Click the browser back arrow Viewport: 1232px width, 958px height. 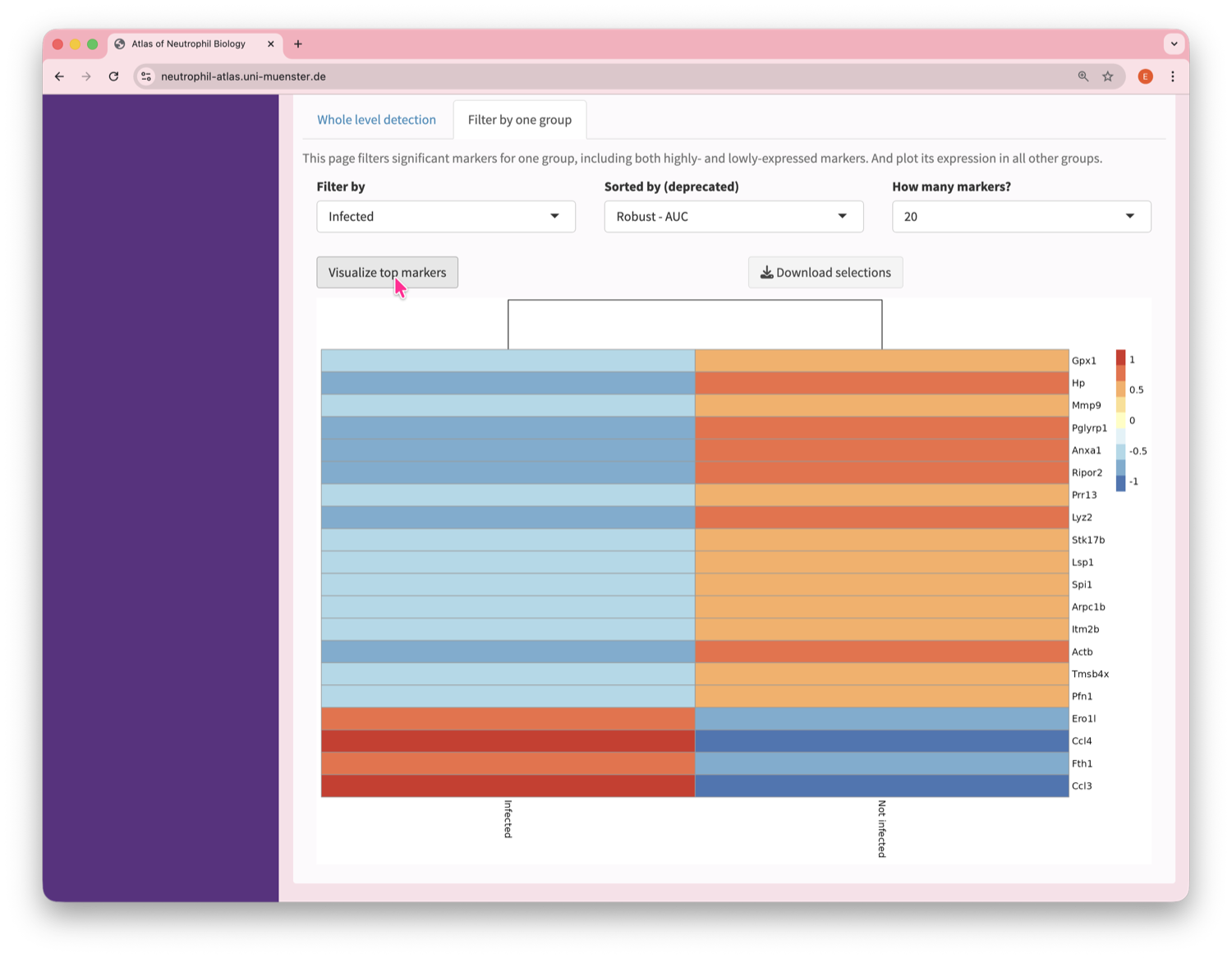(x=59, y=76)
